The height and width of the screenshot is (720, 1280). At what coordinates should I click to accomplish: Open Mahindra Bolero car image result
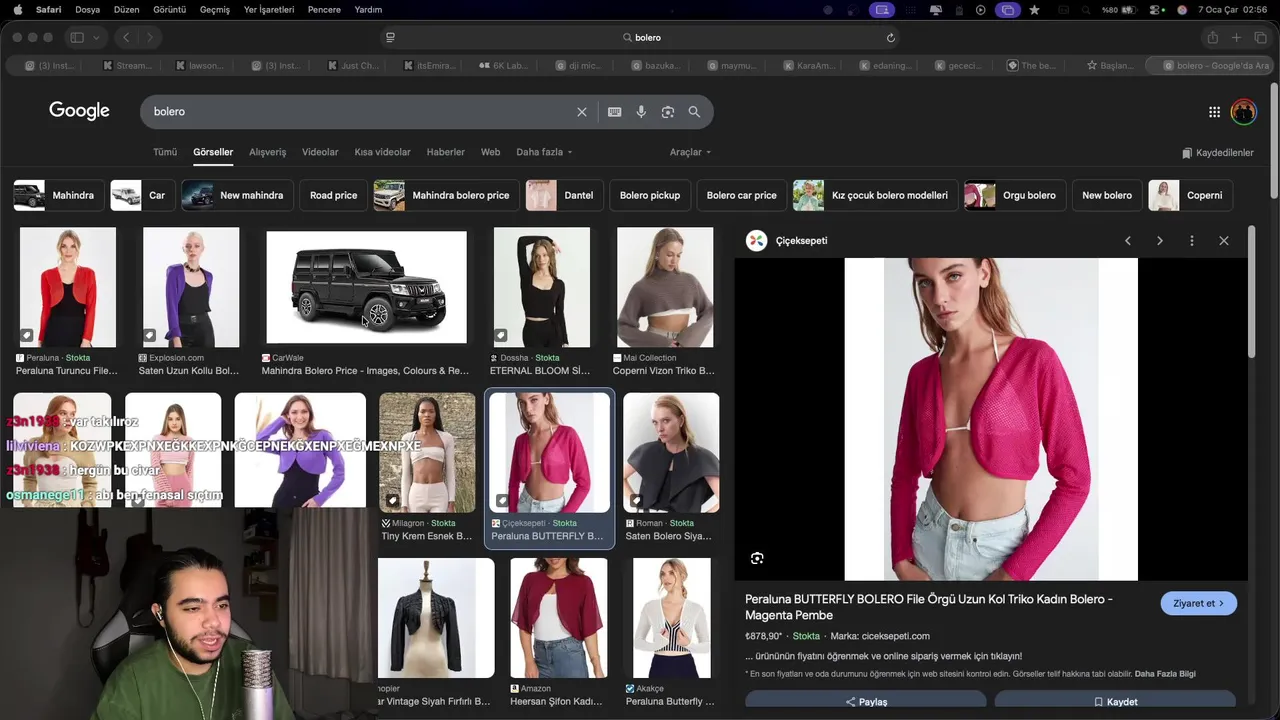point(366,288)
